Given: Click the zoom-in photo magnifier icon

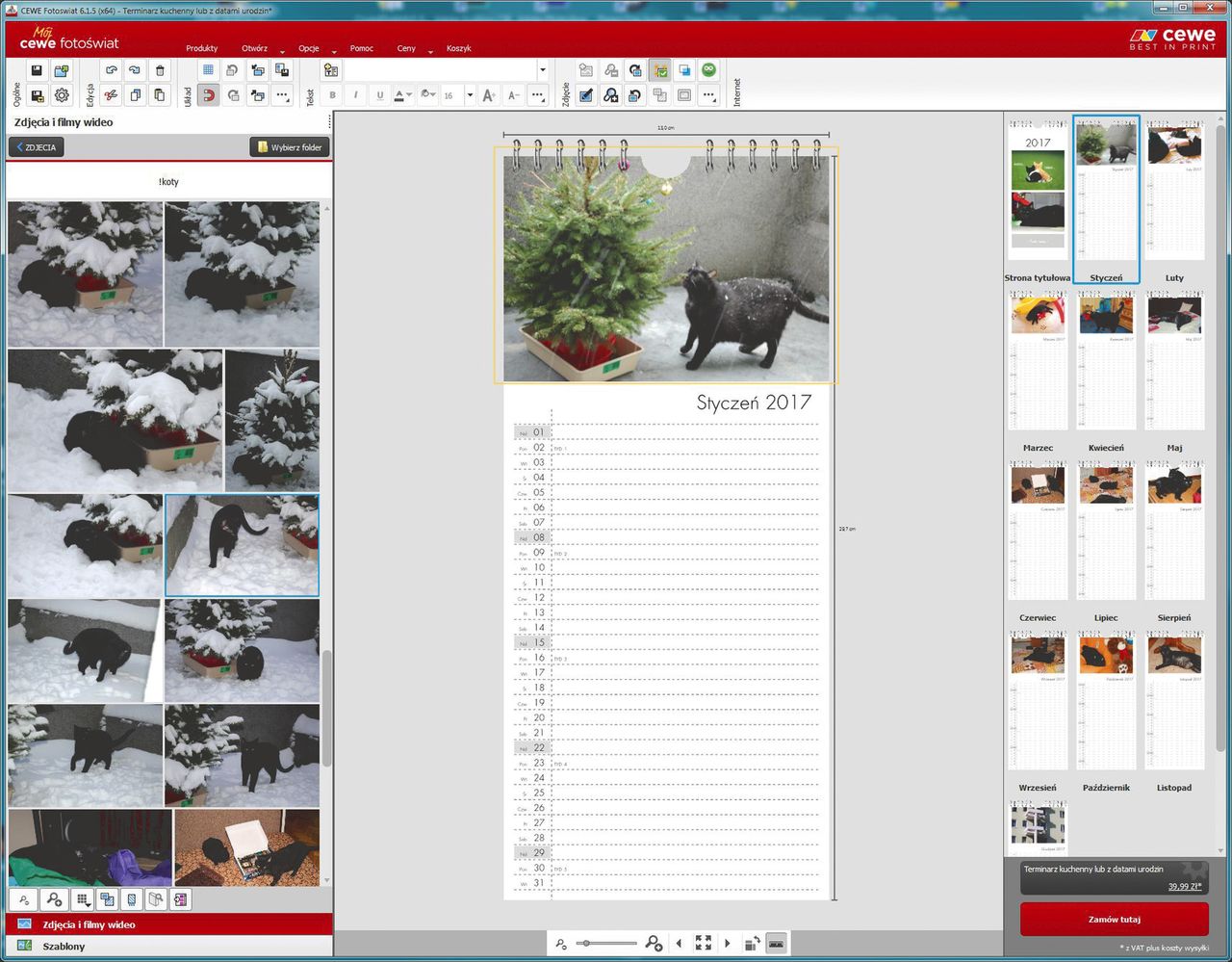Looking at the screenshot, I should pos(611,95).
